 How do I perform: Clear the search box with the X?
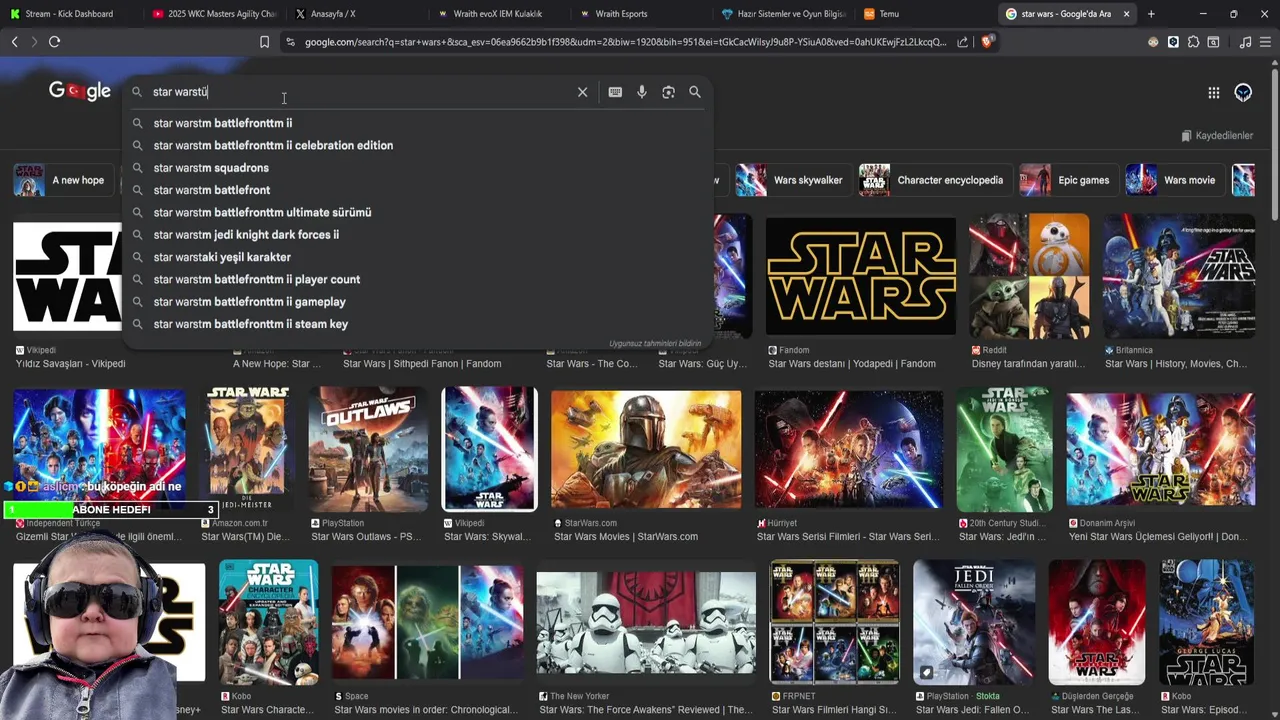pos(582,92)
